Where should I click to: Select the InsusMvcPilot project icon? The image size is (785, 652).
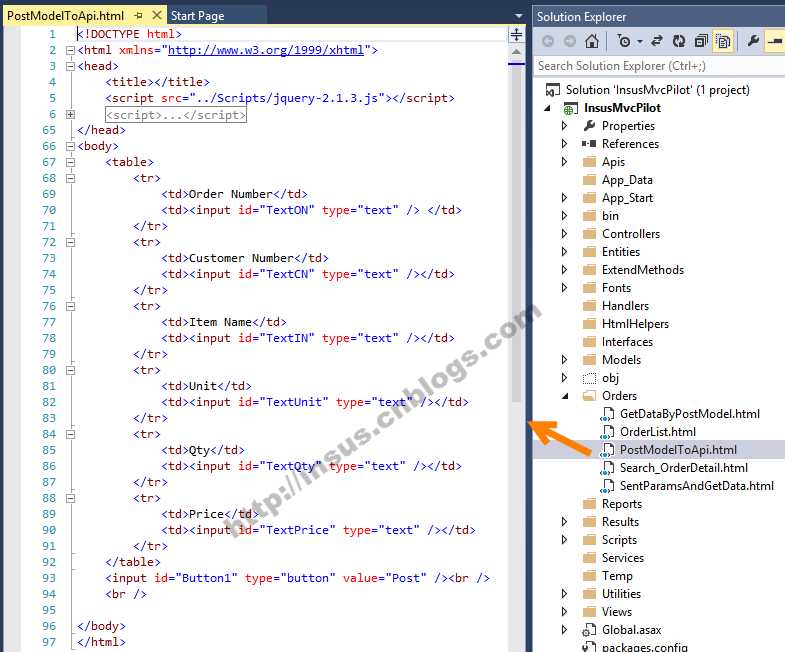tap(569, 109)
